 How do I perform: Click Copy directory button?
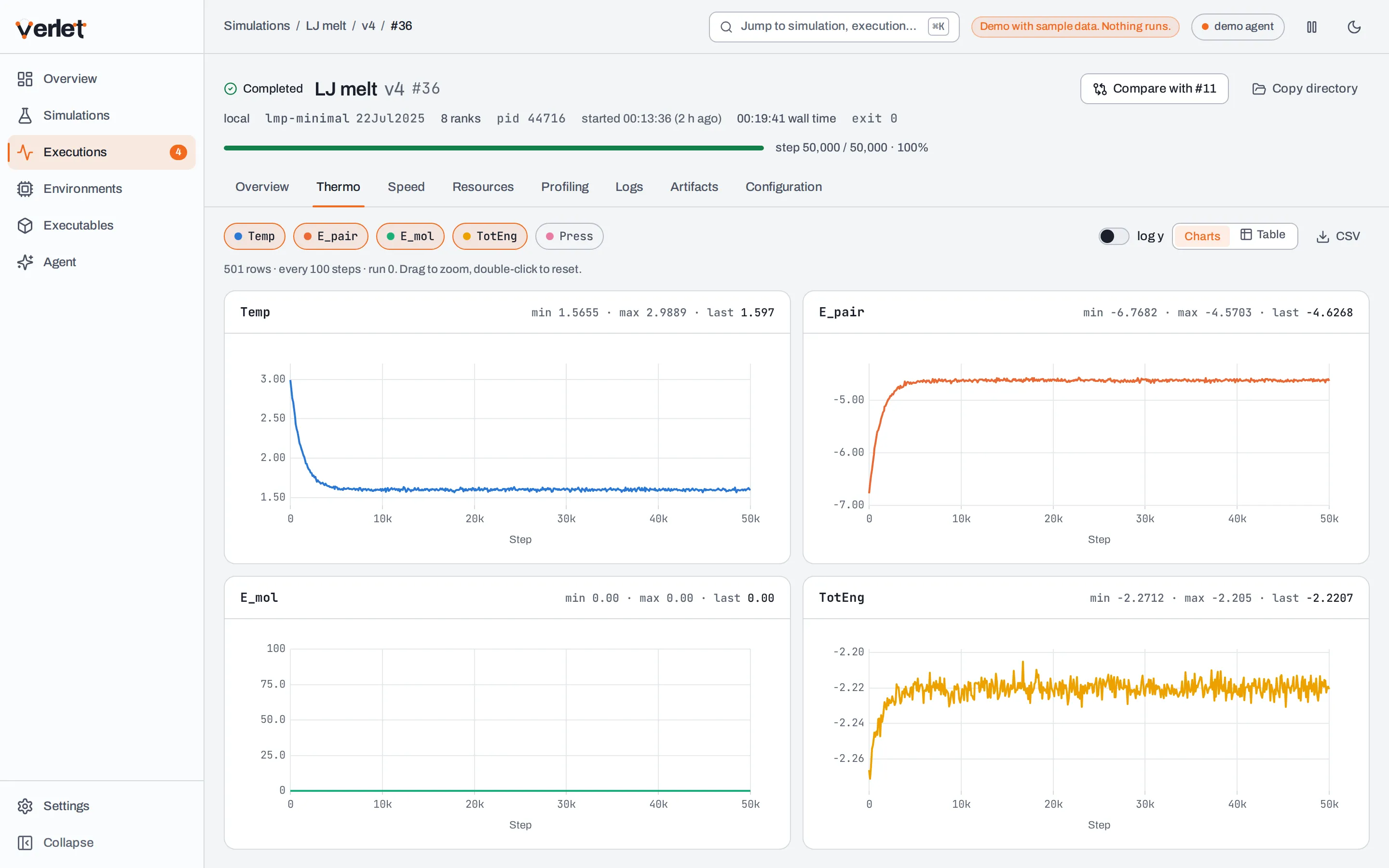point(1305,88)
